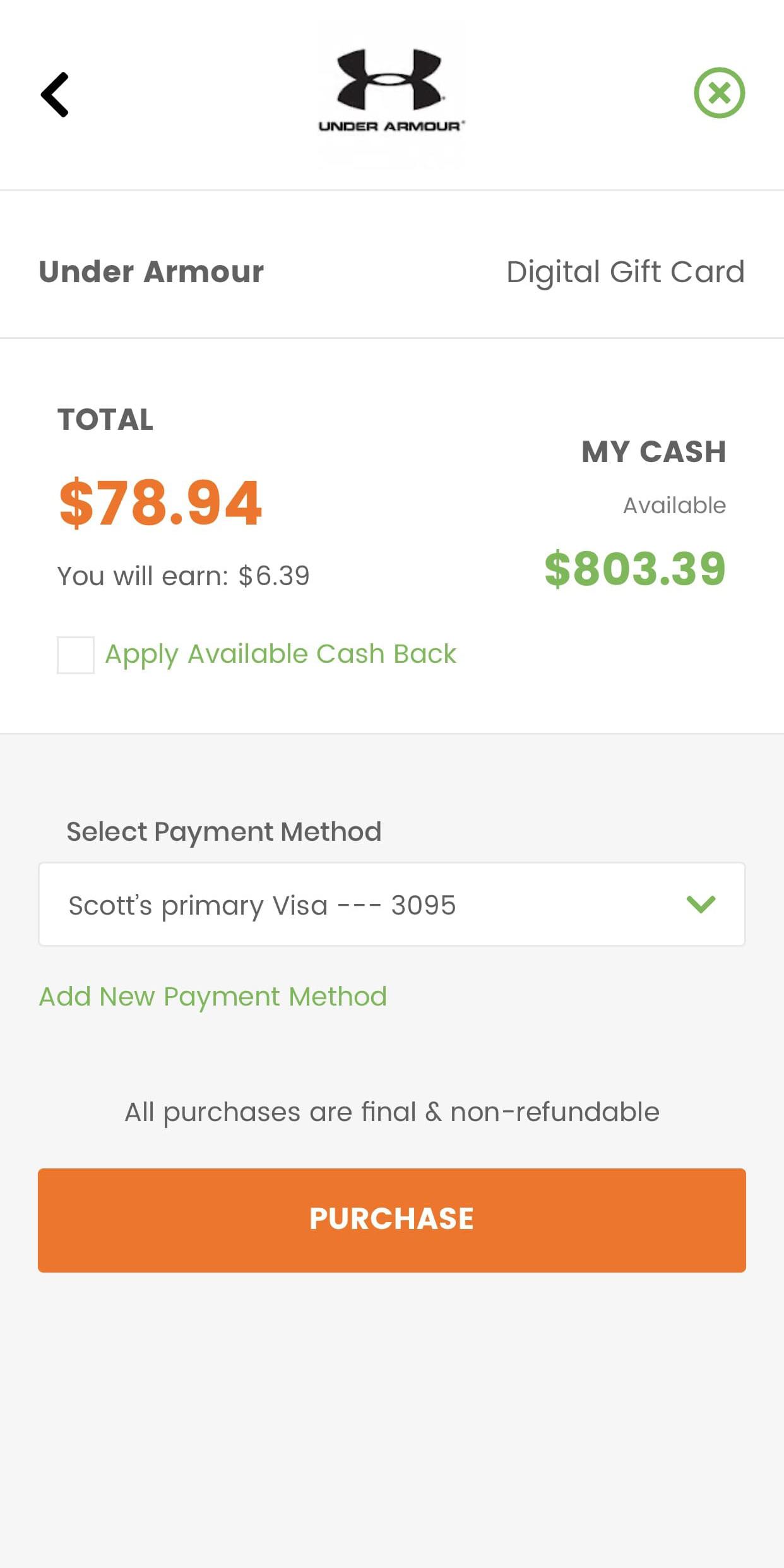Click the 'TOTAL' heading

click(105, 420)
